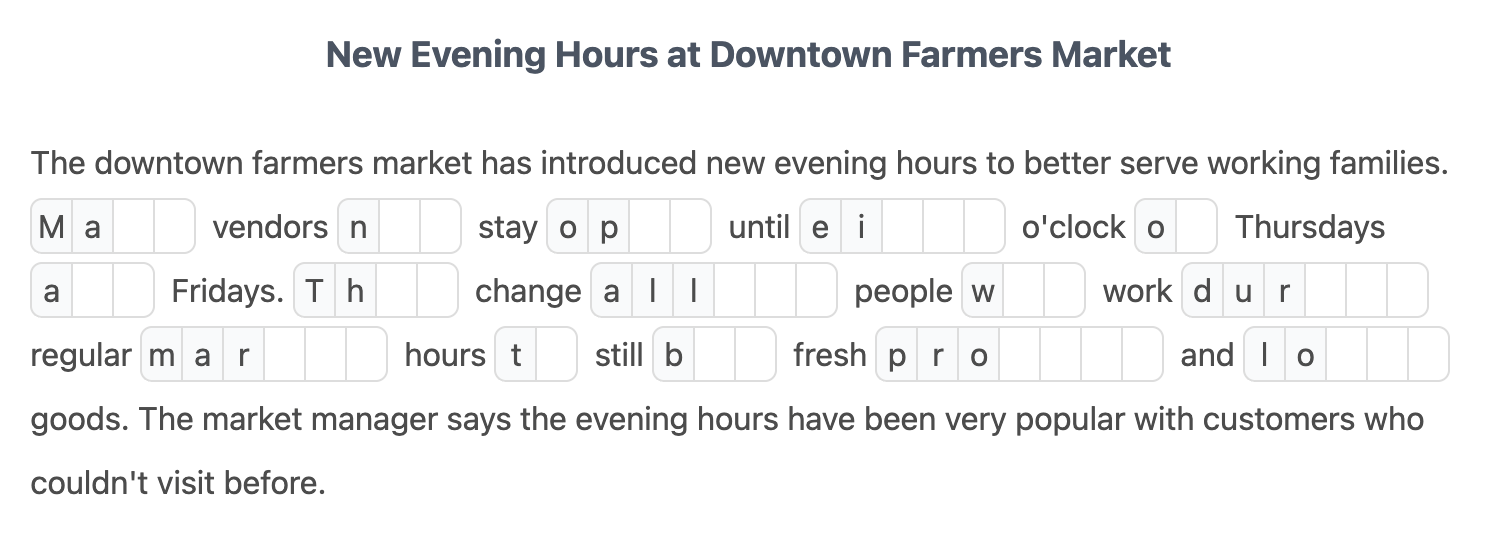Screen dimensions: 1494x538
Task: Click first empty box after "w" following people
Action: 1024,291
